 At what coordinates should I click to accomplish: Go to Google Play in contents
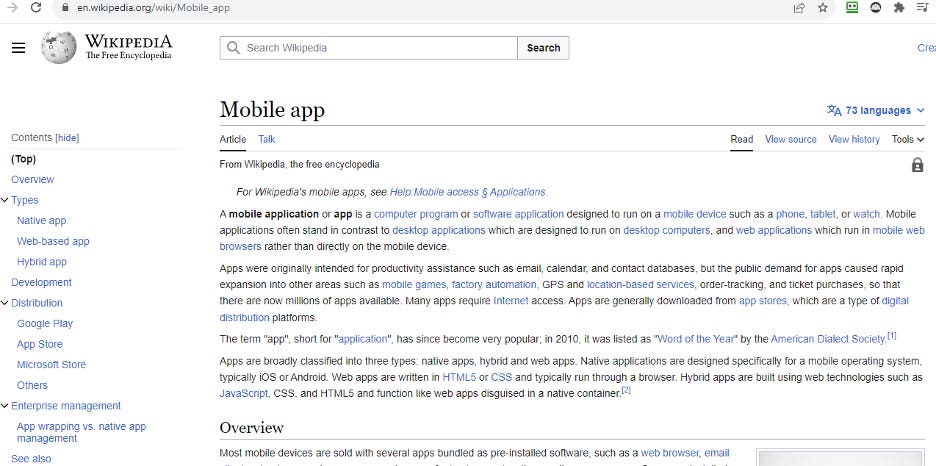tap(45, 323)
